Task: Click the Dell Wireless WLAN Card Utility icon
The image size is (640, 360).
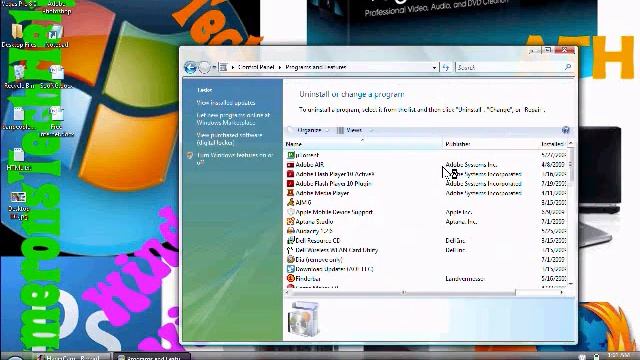Action: coord(290,250)
